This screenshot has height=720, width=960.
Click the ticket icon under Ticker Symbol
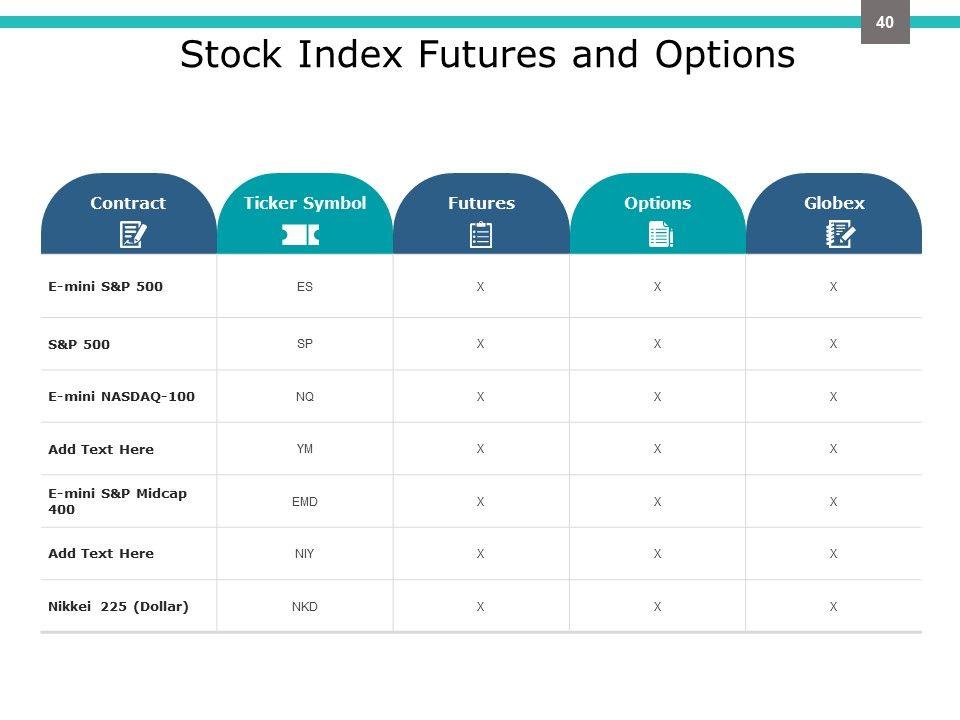[x=300, y=235]
